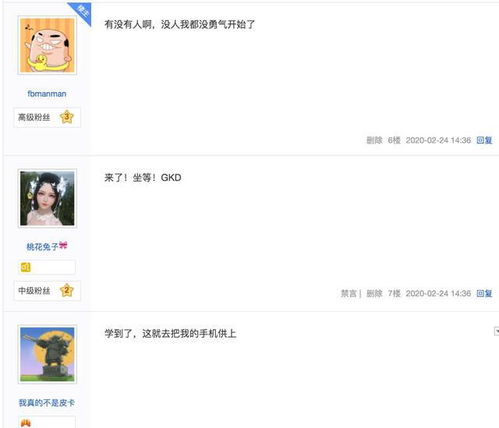Viewport: 499px width, 428px height.
Task: Delete the 7楼 post
Action: [x=374, y=294]
